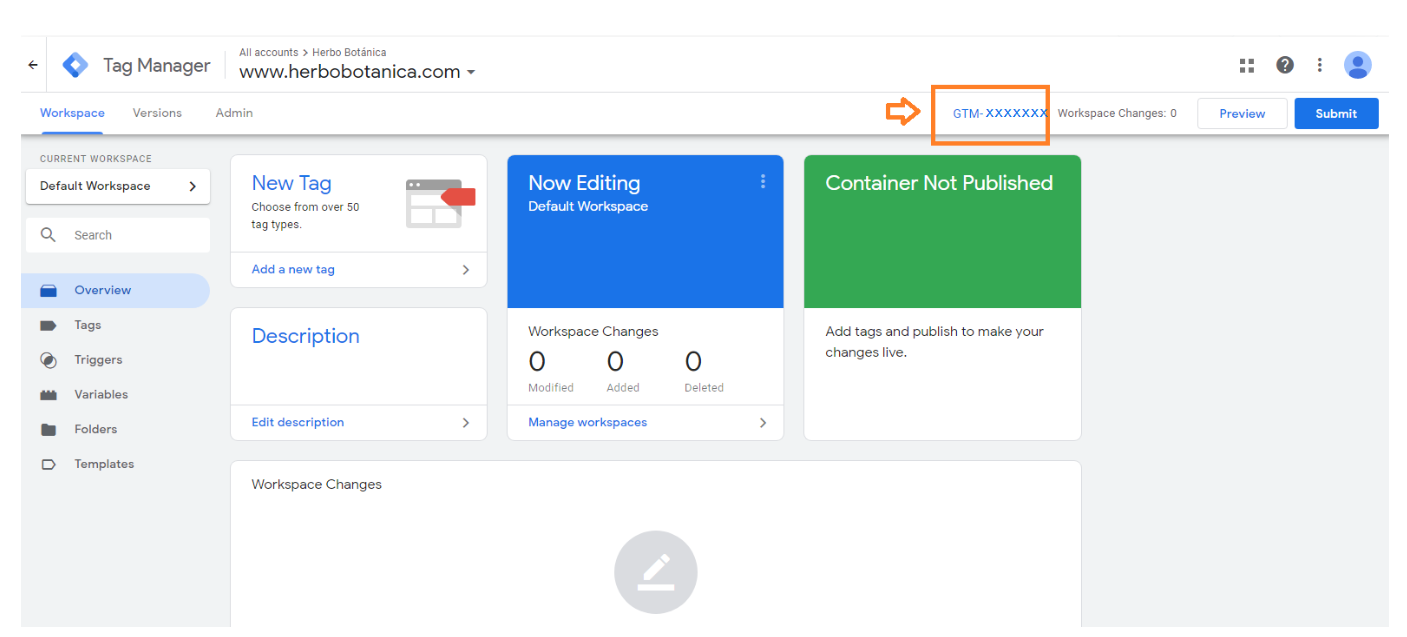Screen dimensions: 1407x637
Task: Click the chevron next to Add a new tag
Action: [x=466, y=270]
